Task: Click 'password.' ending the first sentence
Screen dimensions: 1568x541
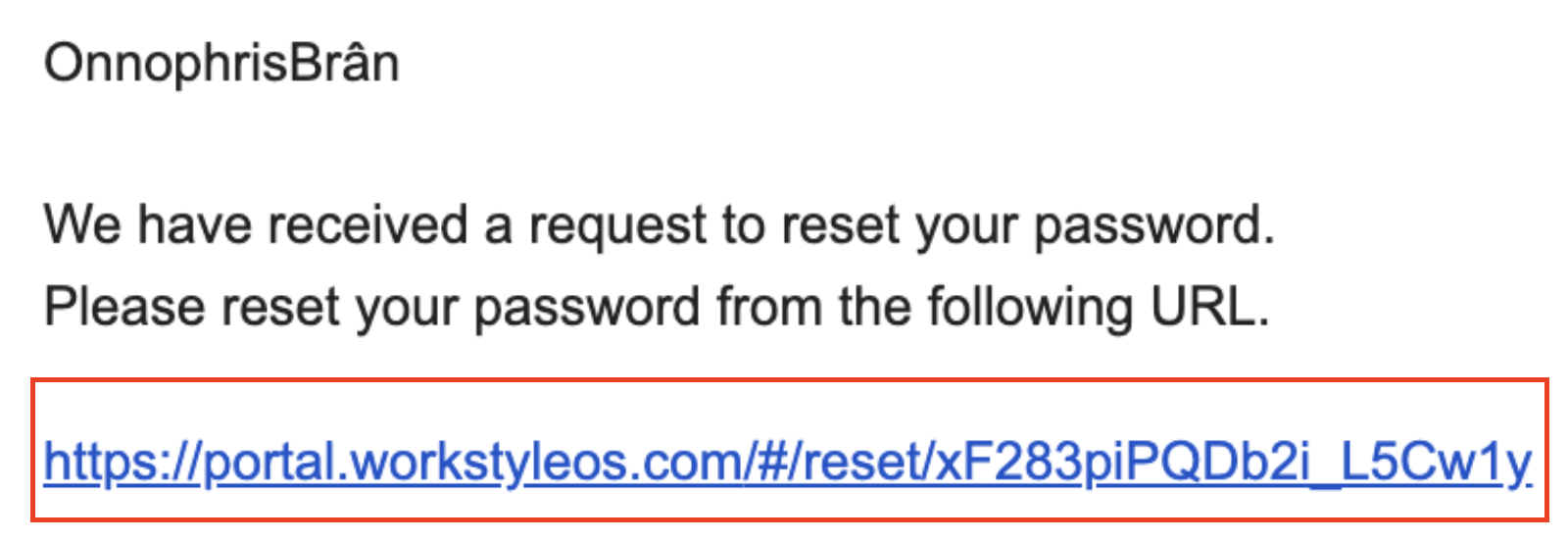Action: pos(1154,227)
